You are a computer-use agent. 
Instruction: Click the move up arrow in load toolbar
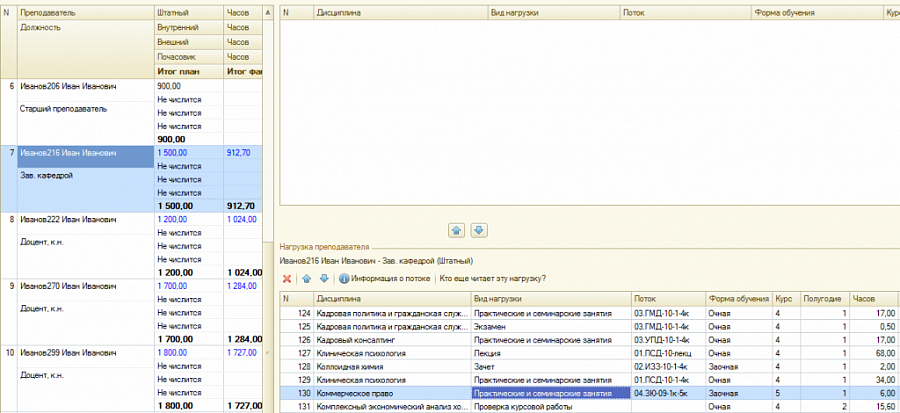(307, 279)
